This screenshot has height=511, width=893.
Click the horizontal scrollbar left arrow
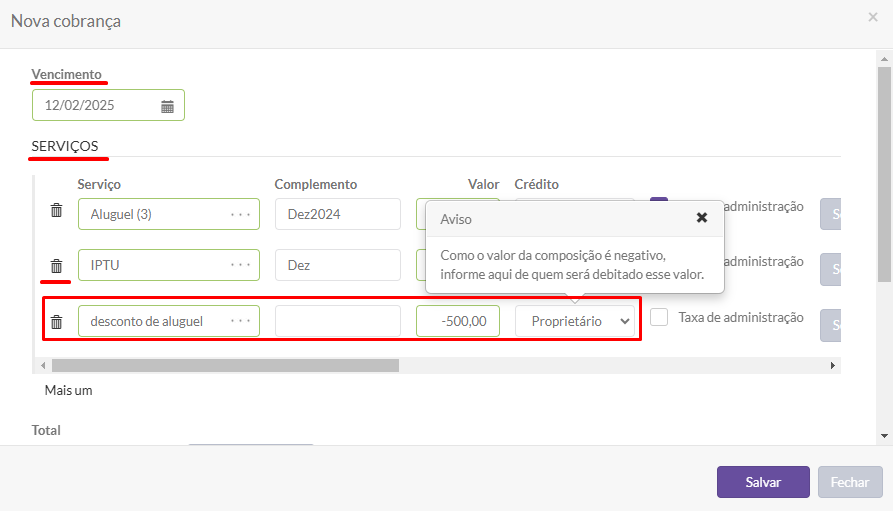click(x=43, y=366)
